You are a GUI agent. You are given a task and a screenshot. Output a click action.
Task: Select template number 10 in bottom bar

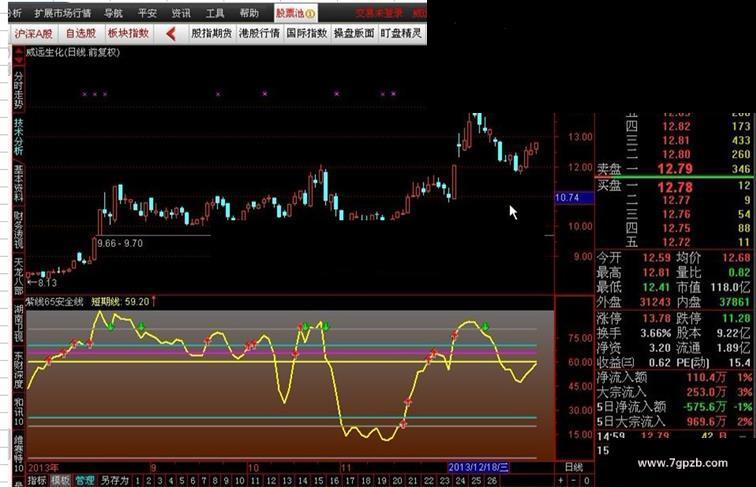click(x=240, y=481)
